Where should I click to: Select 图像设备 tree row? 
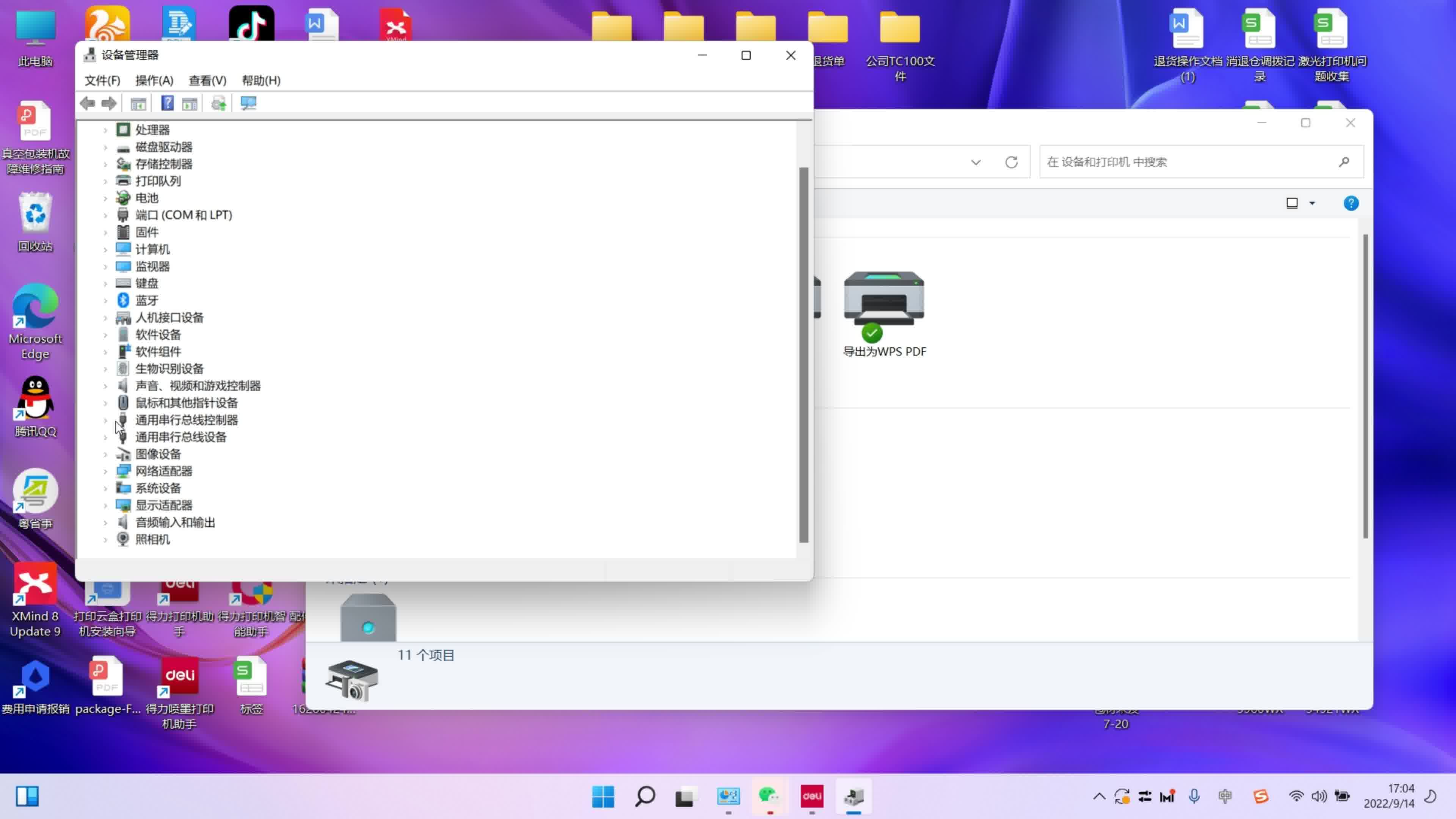(x=149, y=455)
